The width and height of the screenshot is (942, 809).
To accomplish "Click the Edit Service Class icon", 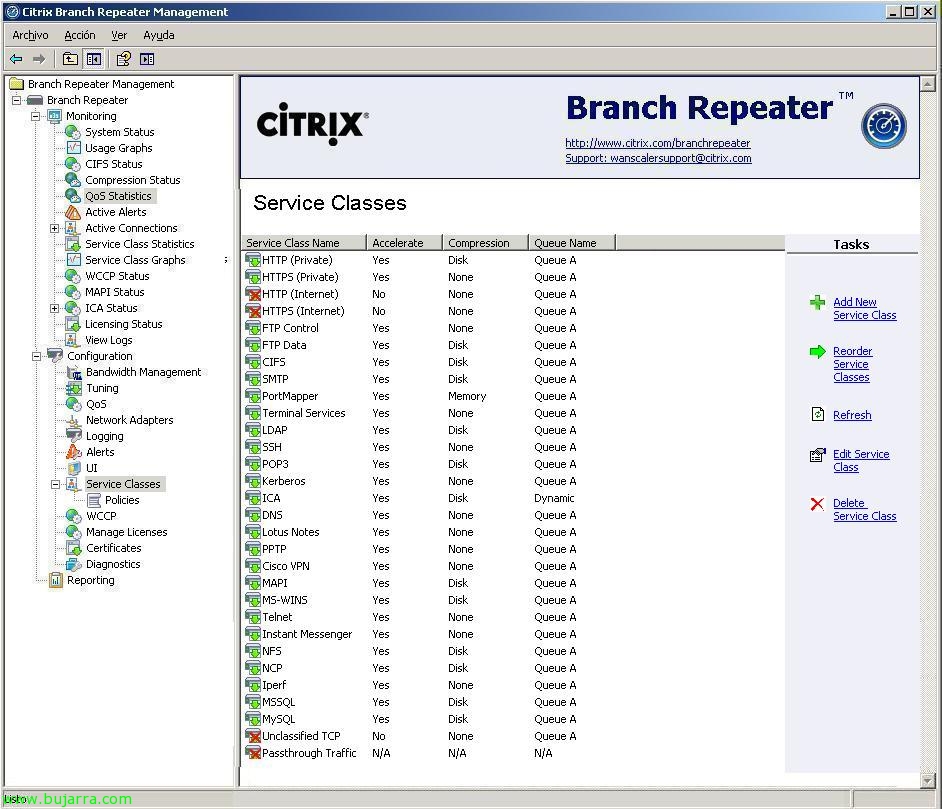I will (817, 455).
